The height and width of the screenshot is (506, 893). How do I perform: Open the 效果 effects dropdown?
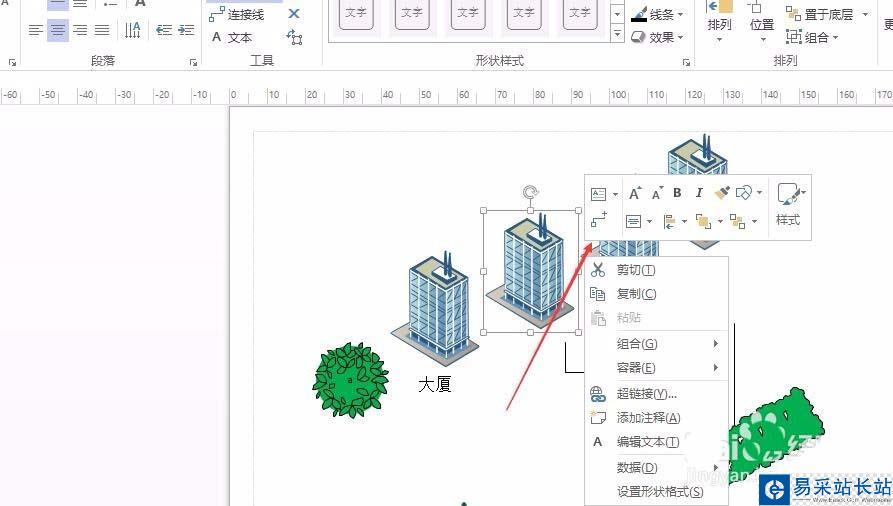tap(657, 38)
